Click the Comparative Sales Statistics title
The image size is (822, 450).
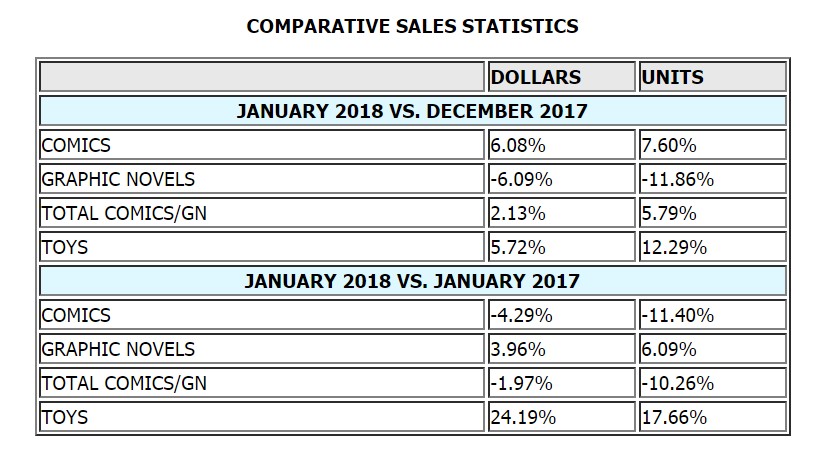413,26
